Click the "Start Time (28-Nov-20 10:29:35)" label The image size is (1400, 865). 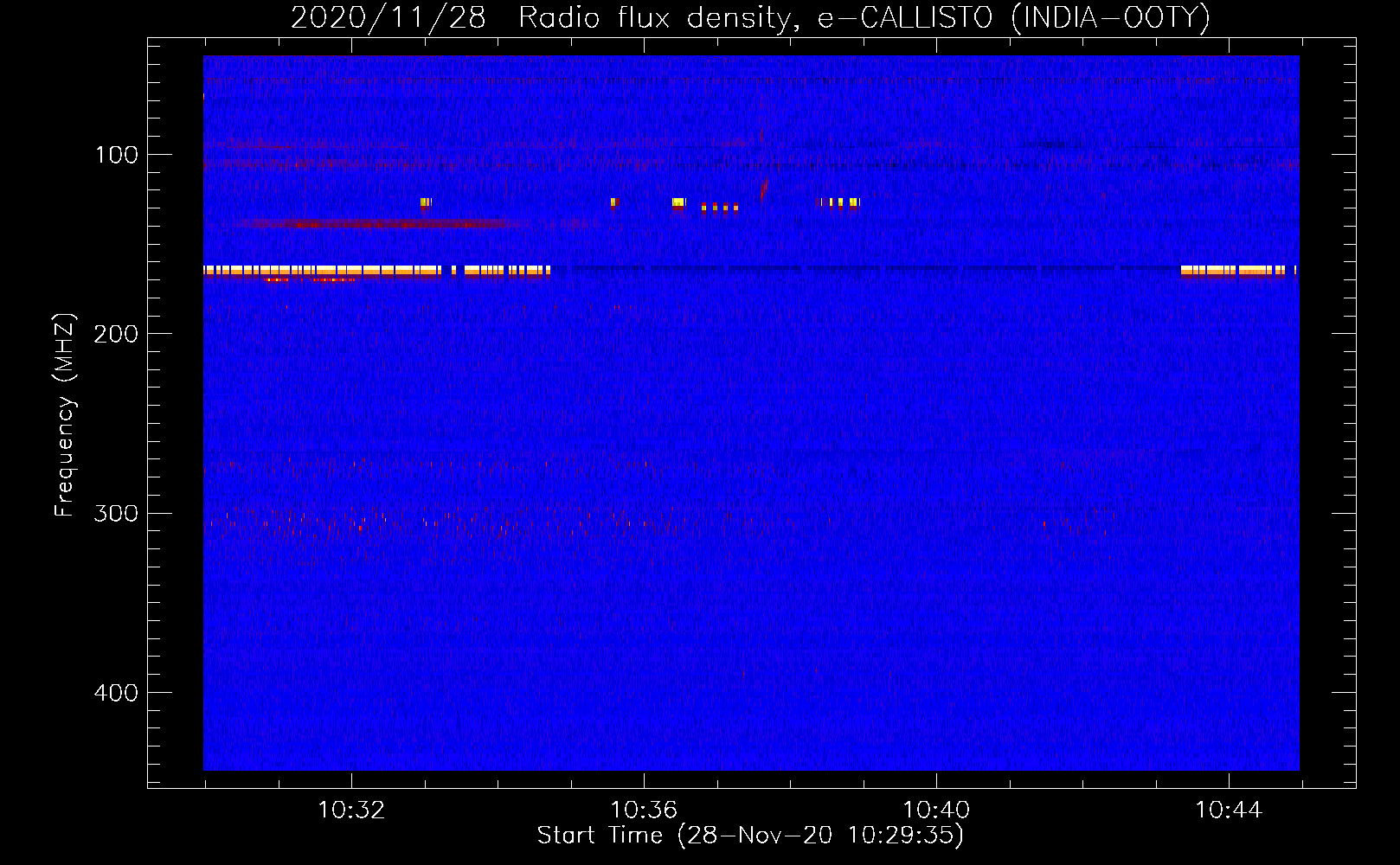click(750, 836)
